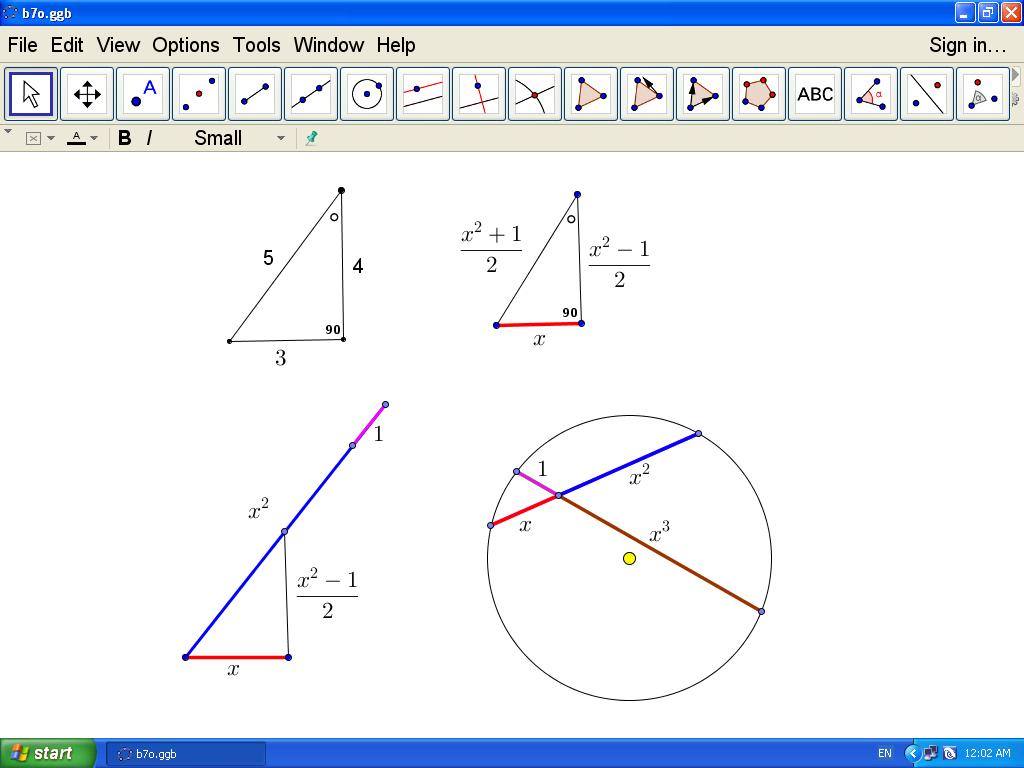Select the Move arrow tool
Screen dimensions: 1024x768
pos(31,94)
